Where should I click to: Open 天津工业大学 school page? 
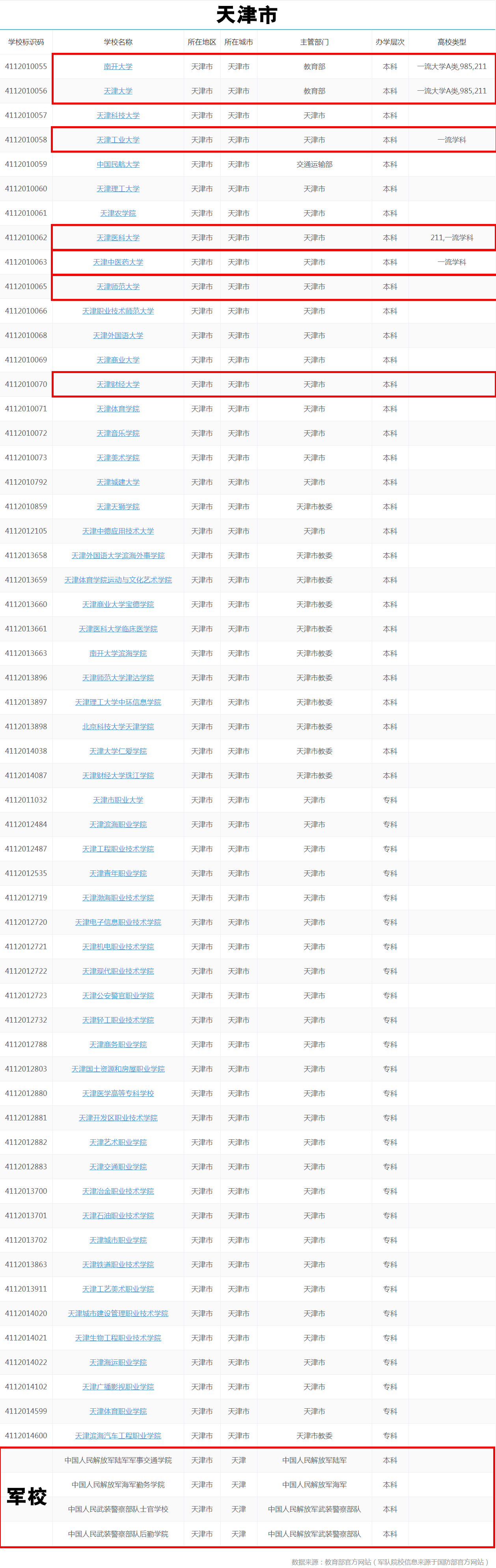tap(118, 139)
